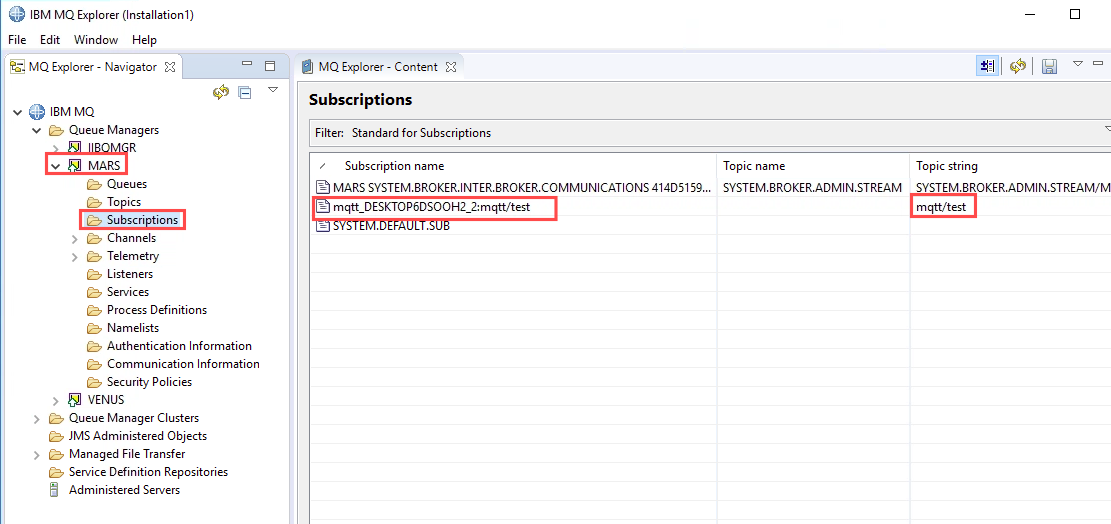The height and width of the screenshot is (524, 1111).
Task: Select the Namelists tree item
Action: pos(132,328)
